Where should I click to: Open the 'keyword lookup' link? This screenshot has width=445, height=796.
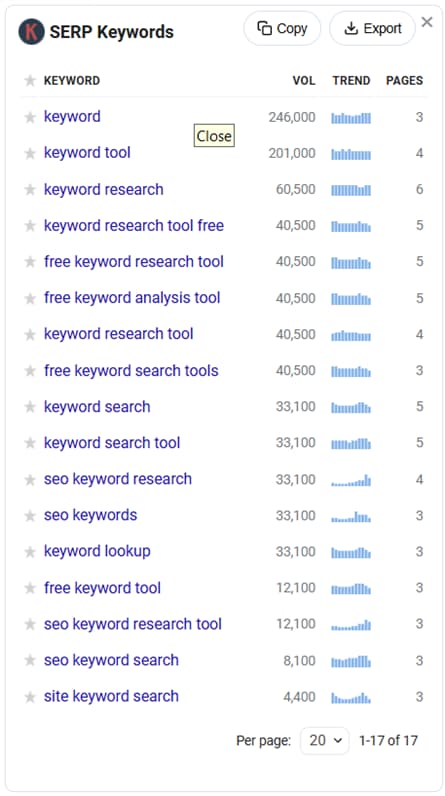(97, 551)
